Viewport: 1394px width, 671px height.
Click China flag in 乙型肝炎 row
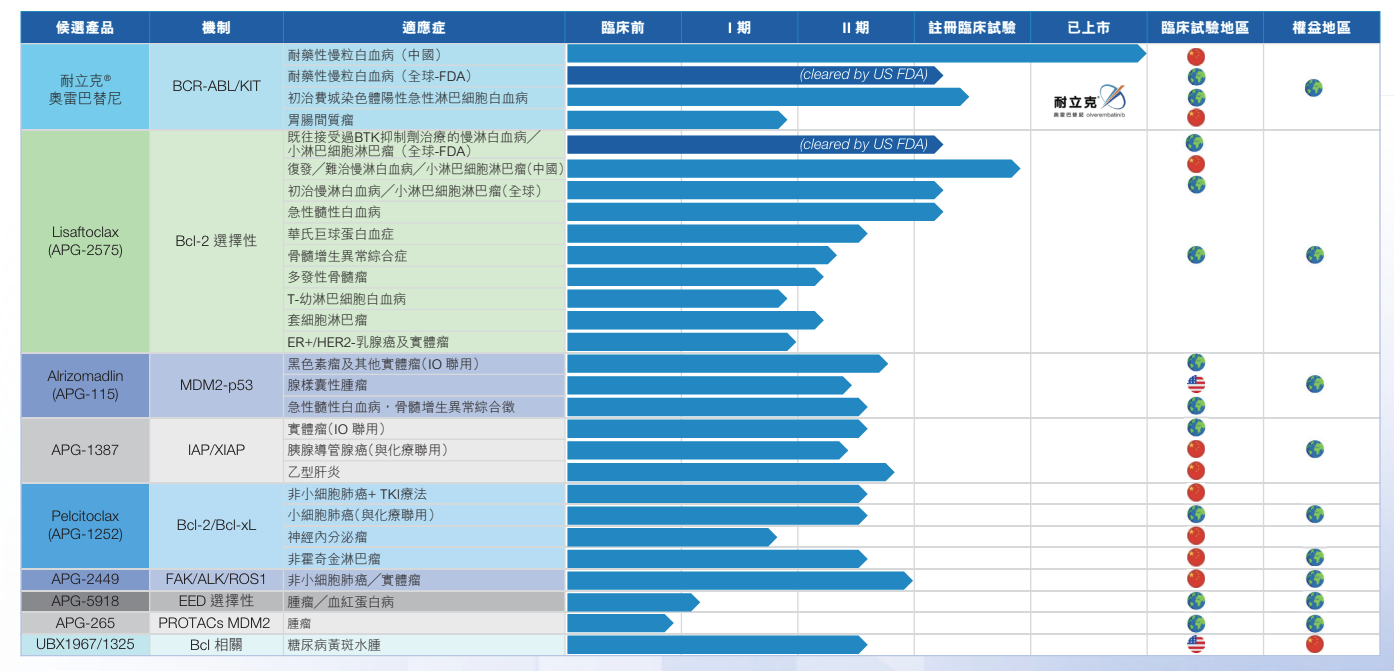pyautogui.click(x=1195, y=471)
